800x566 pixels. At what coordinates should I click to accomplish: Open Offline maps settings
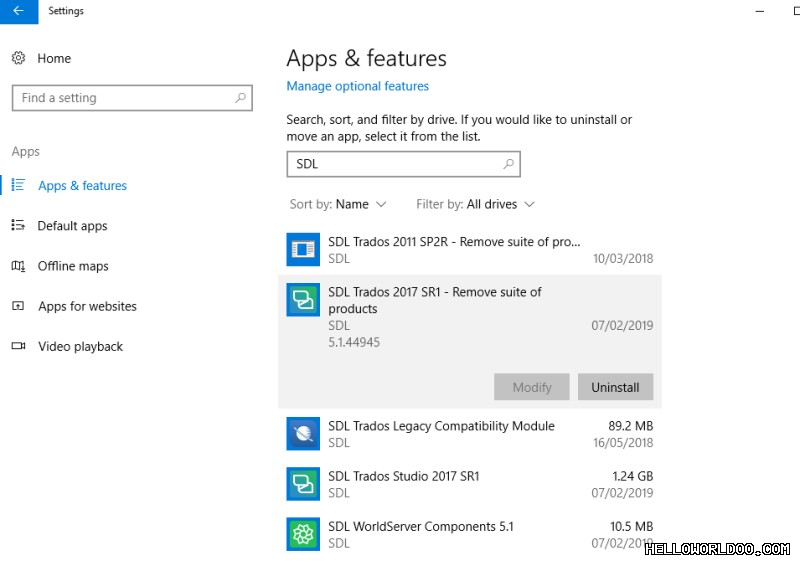[x=73, y=266]
